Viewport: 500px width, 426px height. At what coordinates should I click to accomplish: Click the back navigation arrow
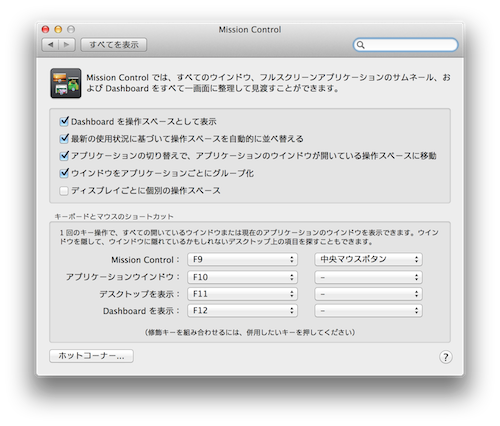(50, 45)
